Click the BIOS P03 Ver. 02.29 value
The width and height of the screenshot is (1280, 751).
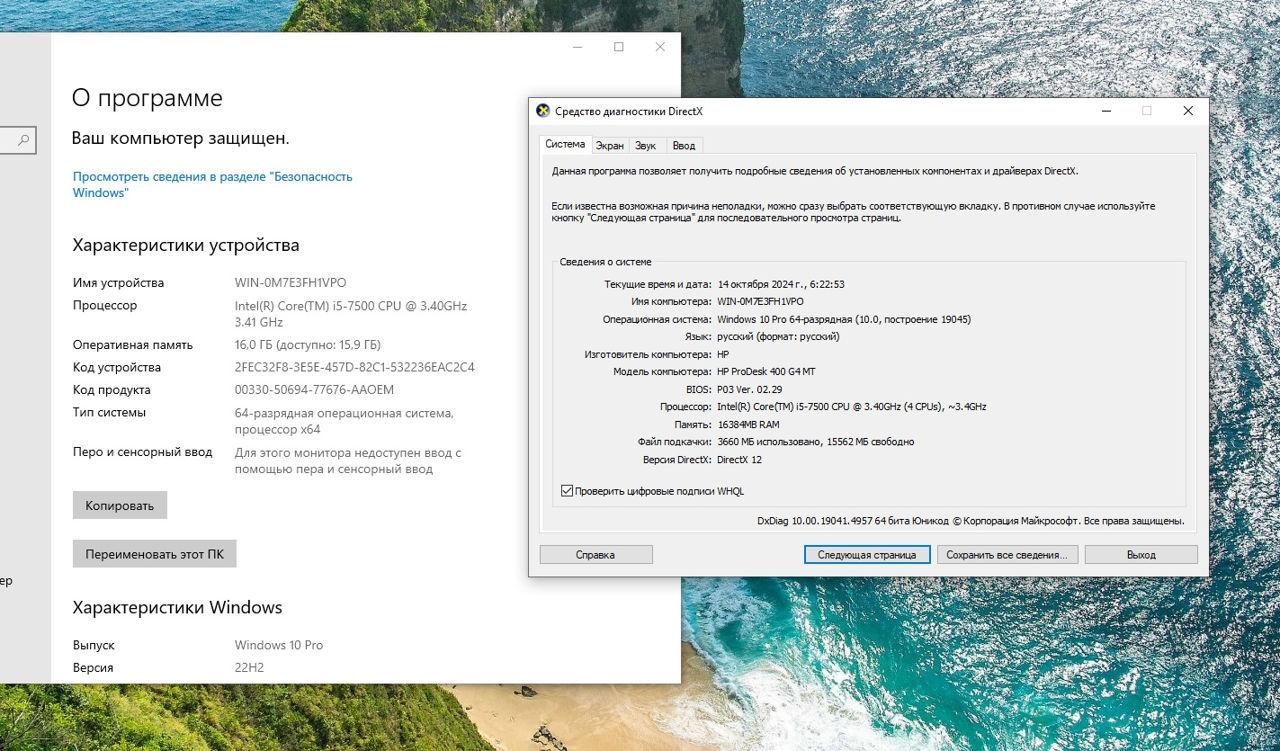(x=749, y=389)
